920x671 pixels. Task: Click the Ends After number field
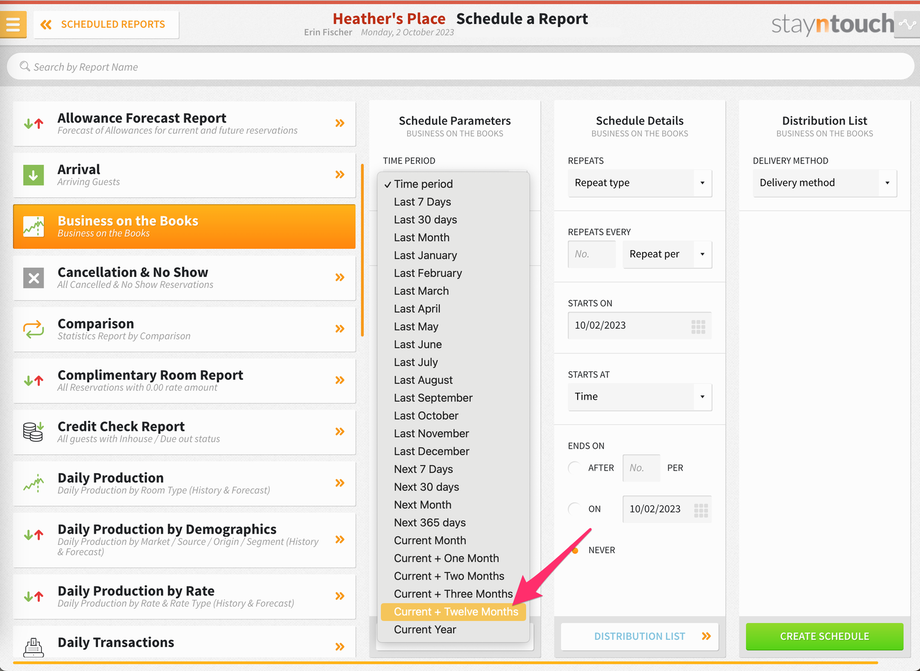pyautogui.click(x=641, y=467)
